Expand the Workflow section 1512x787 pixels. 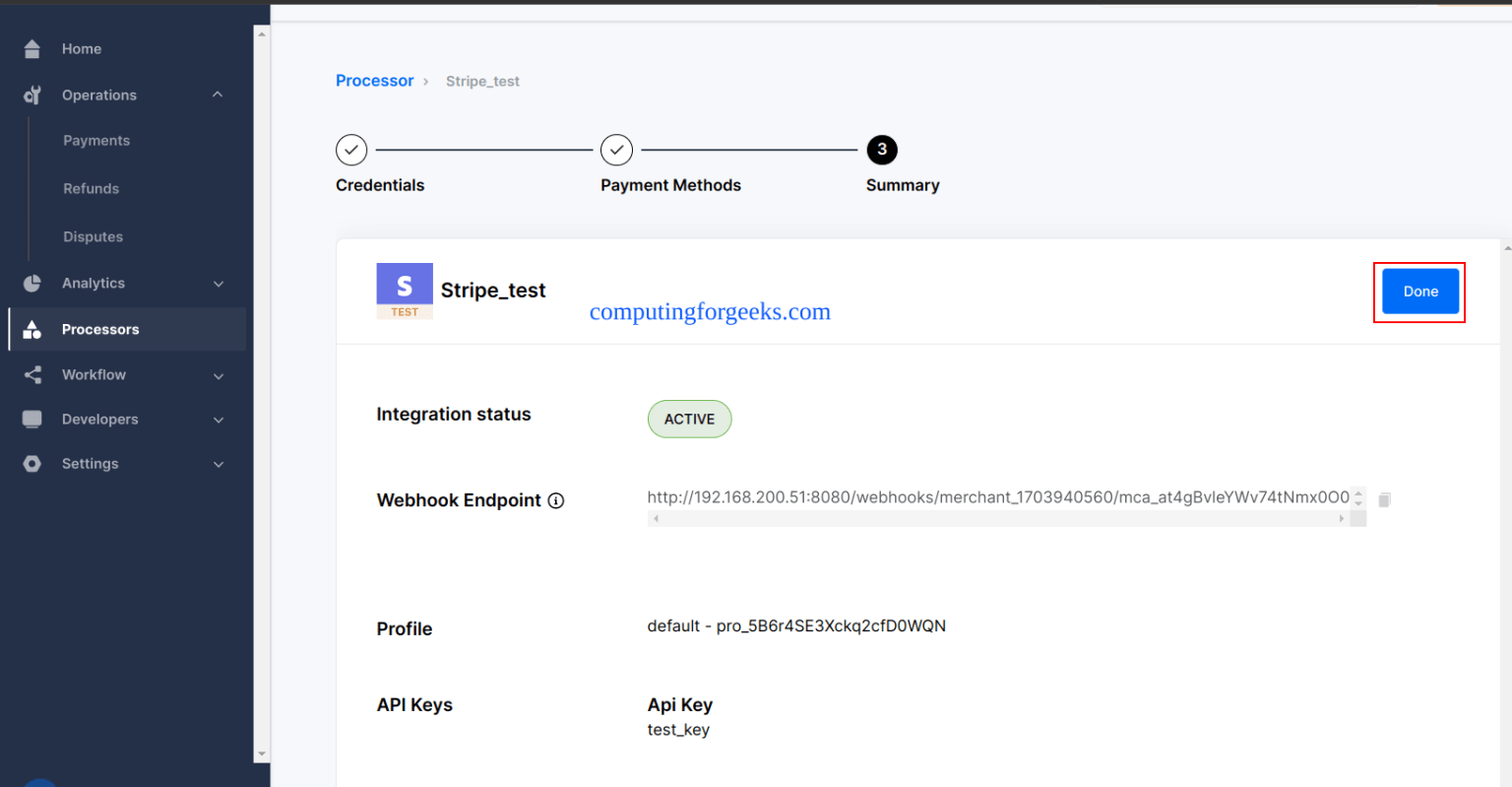218,374
